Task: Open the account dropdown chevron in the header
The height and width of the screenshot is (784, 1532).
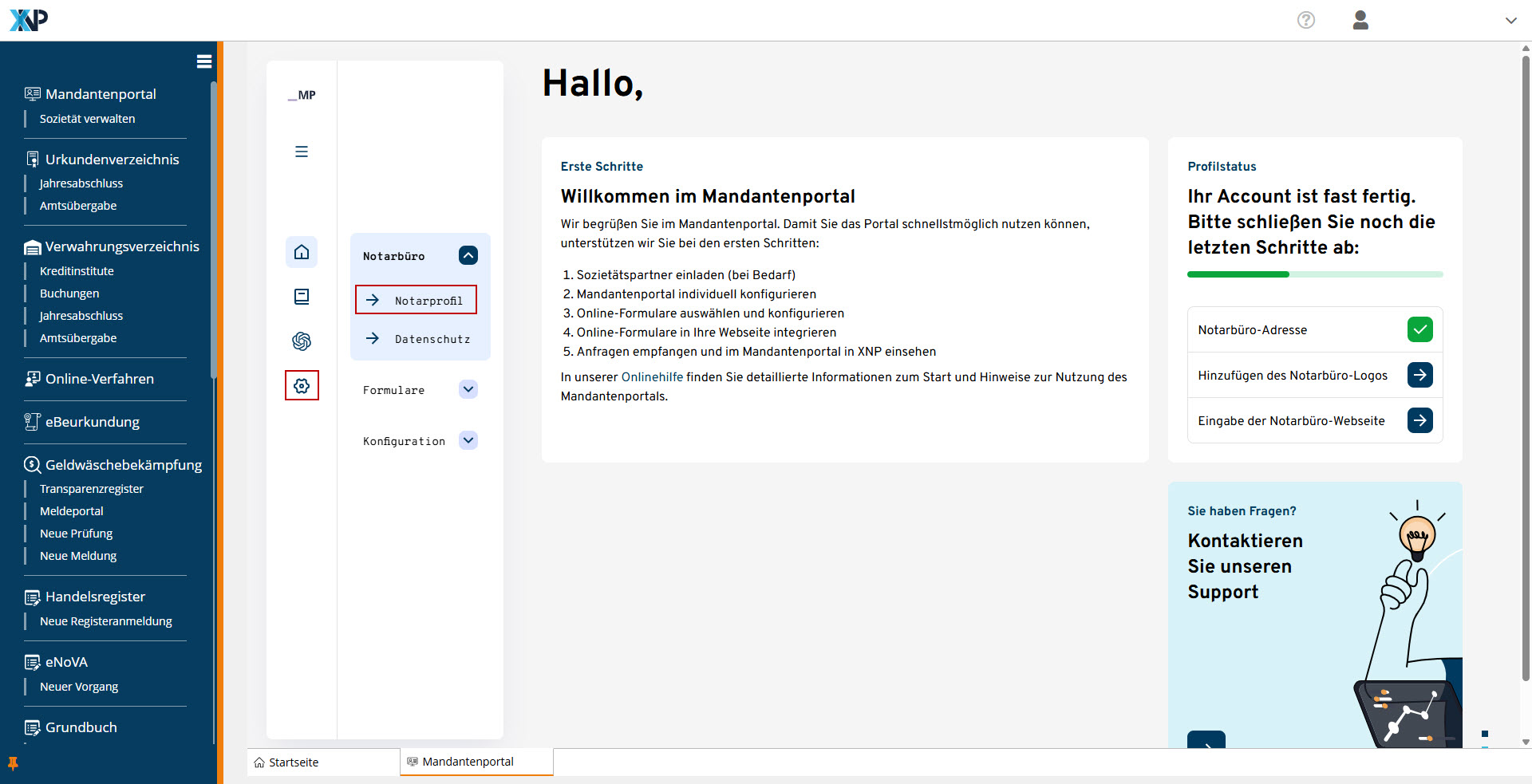Action: 1510,21
